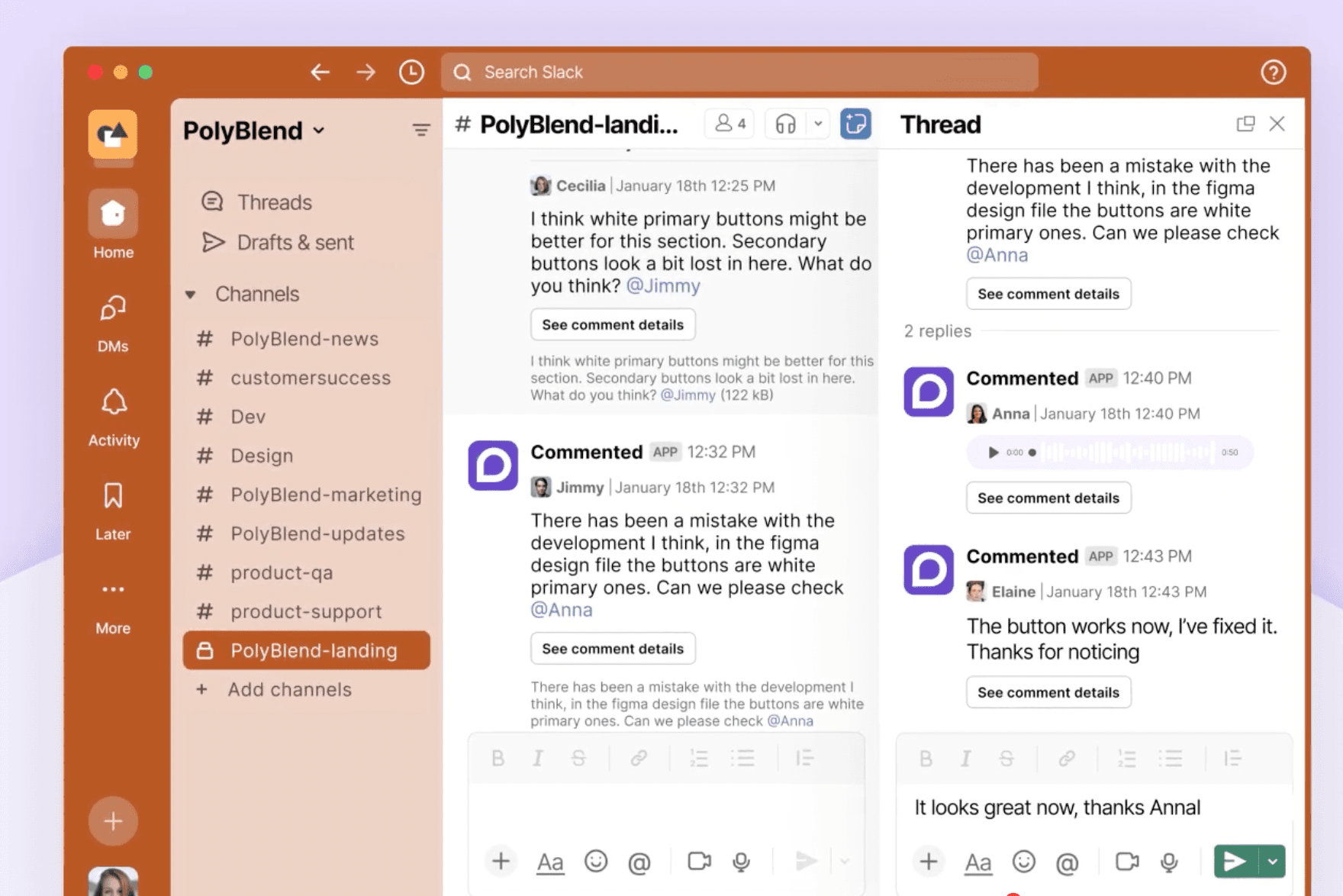Open the history clock icon
Image resolution: width=1343 pixels, height=896 pixels.
412,73
